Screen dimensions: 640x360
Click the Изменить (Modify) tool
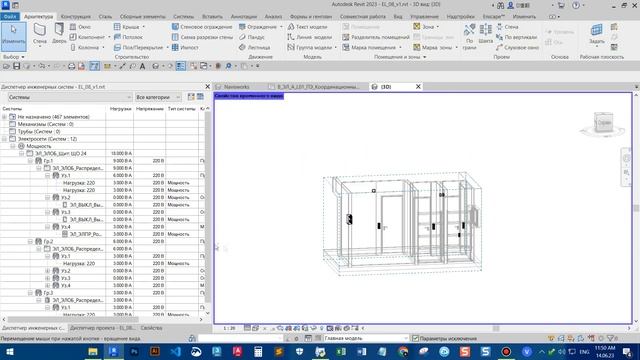pos(13,37)
